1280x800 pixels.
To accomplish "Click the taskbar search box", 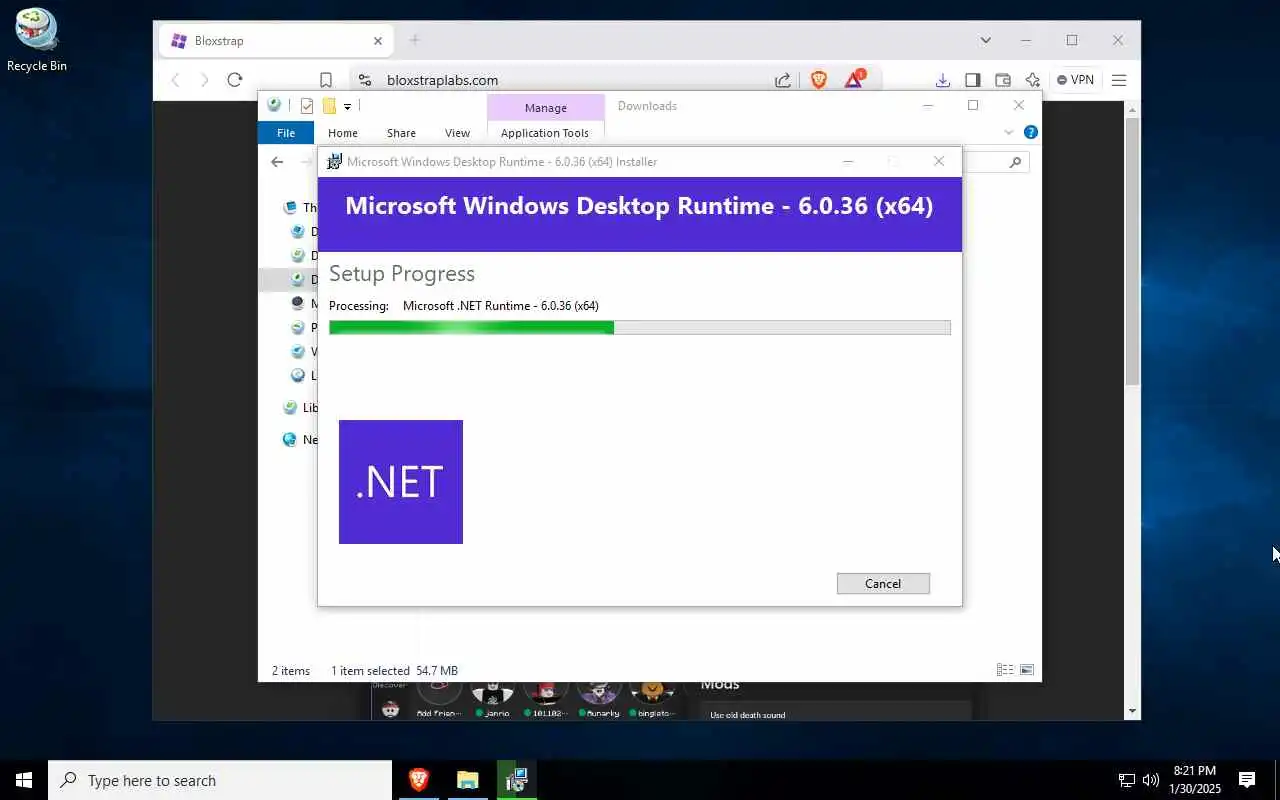I will 220,780.
